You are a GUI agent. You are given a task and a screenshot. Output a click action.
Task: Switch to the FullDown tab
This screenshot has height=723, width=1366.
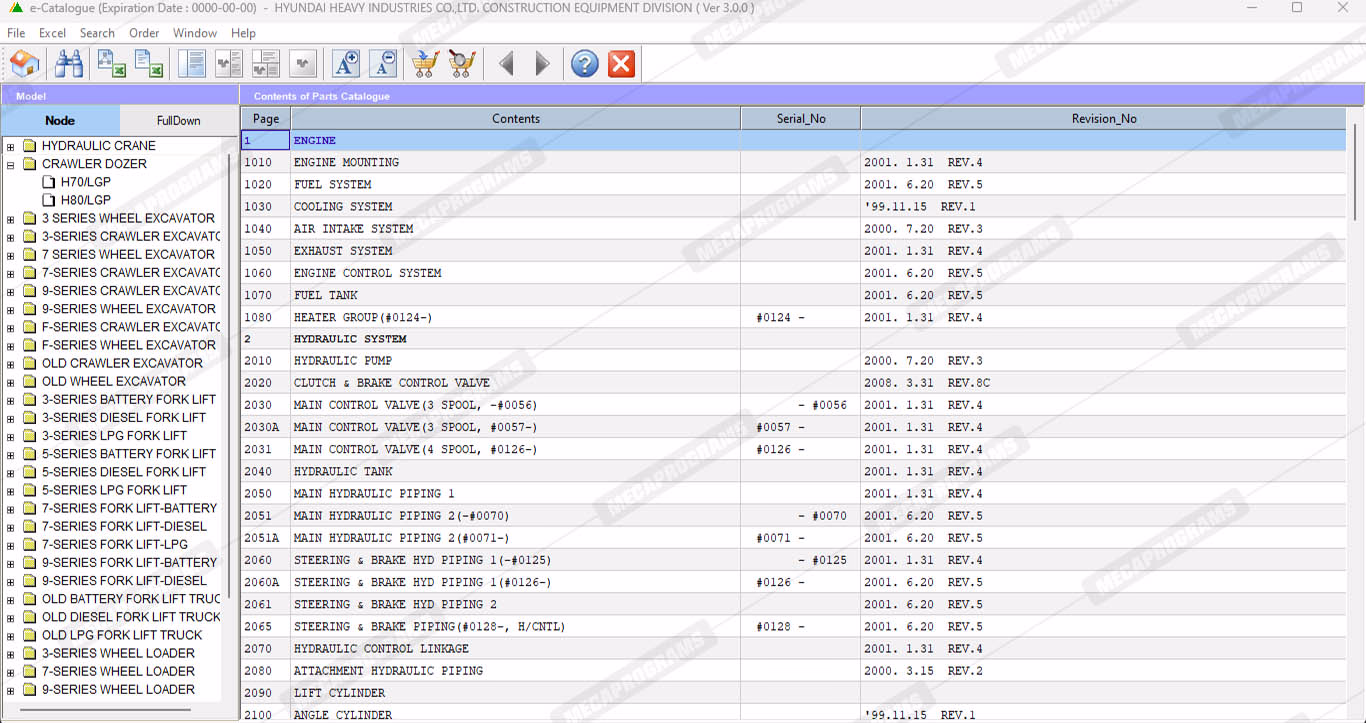tap(178, 120)
